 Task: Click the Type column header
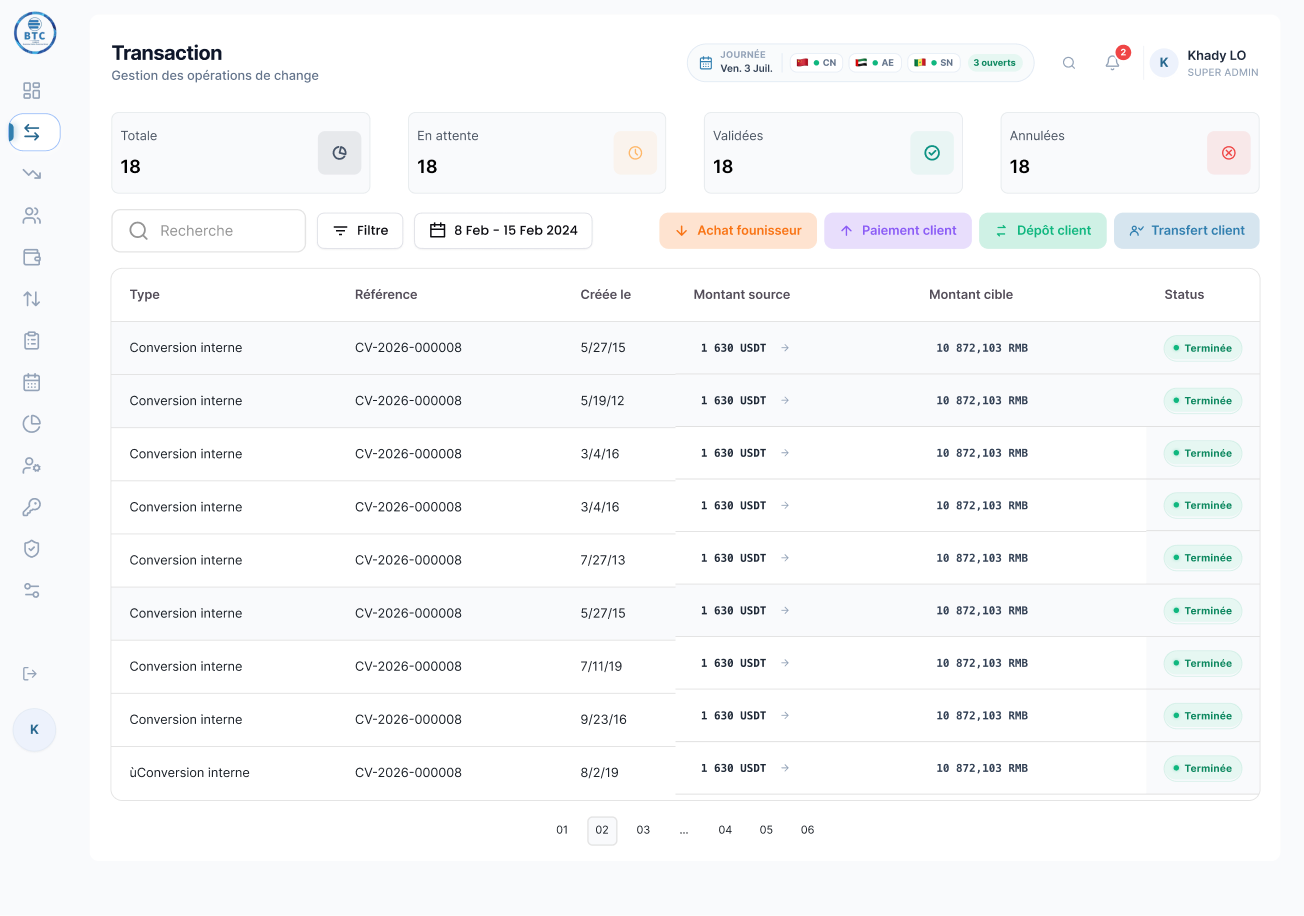click(145, 295)
